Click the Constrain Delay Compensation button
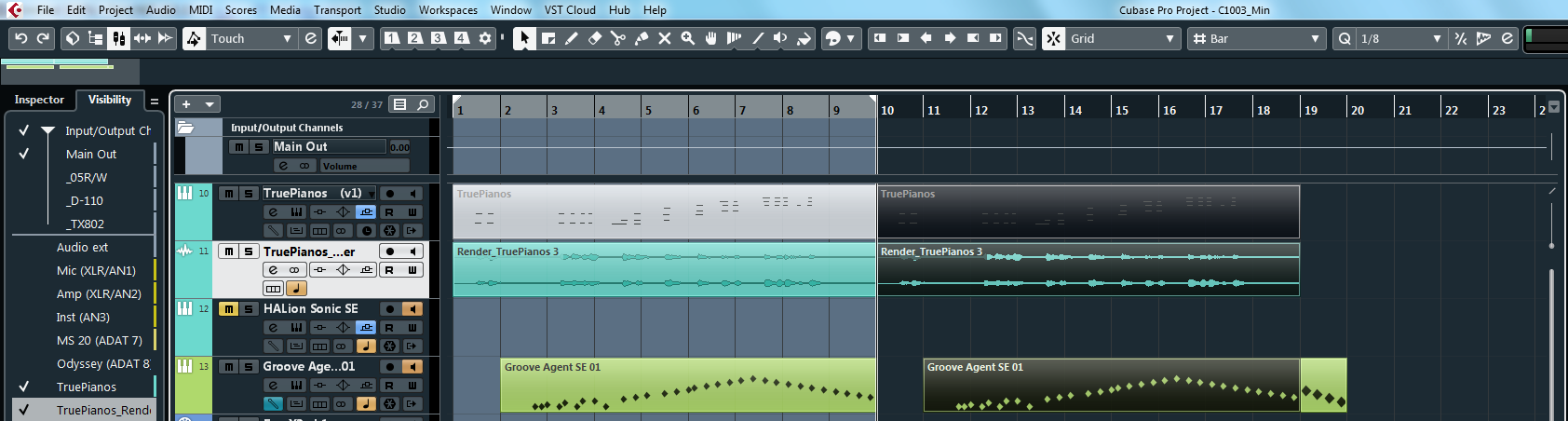 tap(72, 38)
